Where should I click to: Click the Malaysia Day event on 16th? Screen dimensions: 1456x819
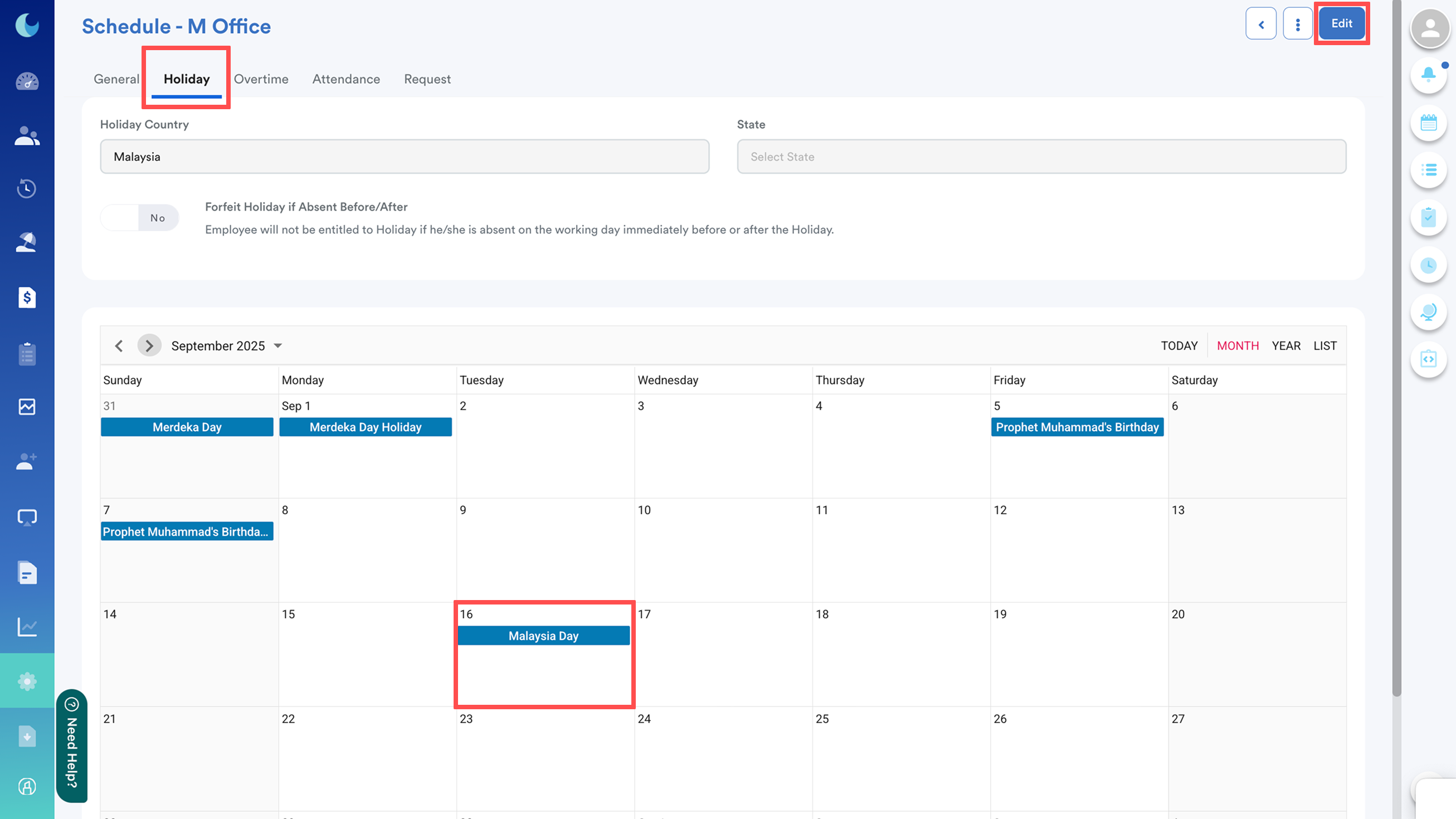tap(543, 636)
